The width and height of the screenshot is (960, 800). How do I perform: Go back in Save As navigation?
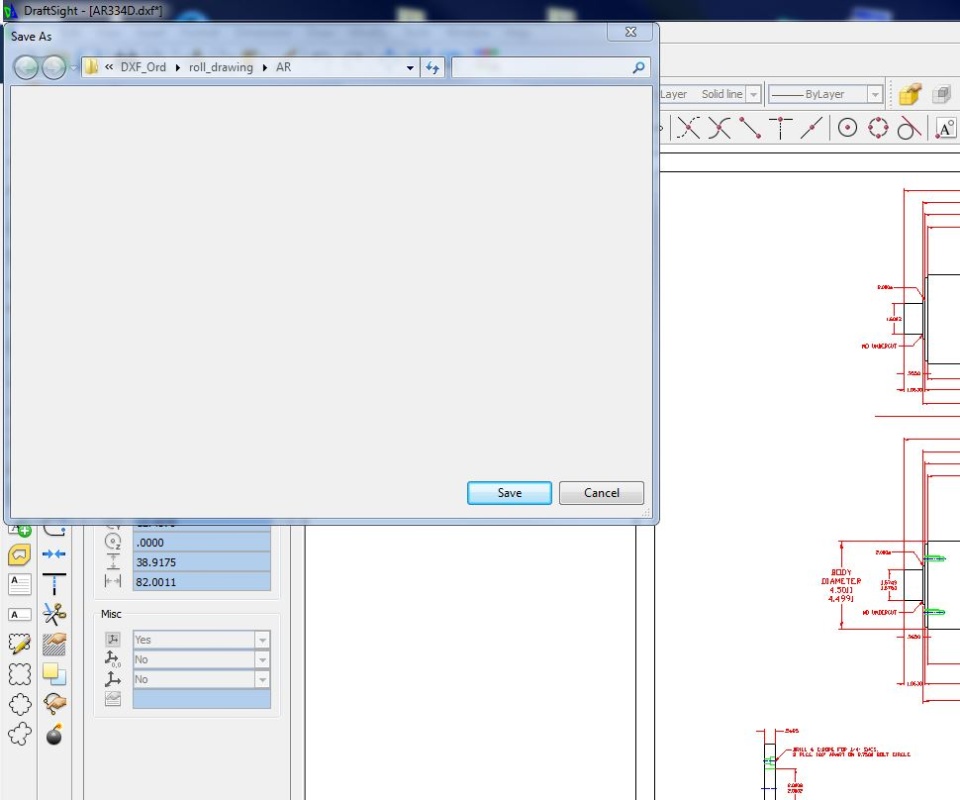[26, 67]
